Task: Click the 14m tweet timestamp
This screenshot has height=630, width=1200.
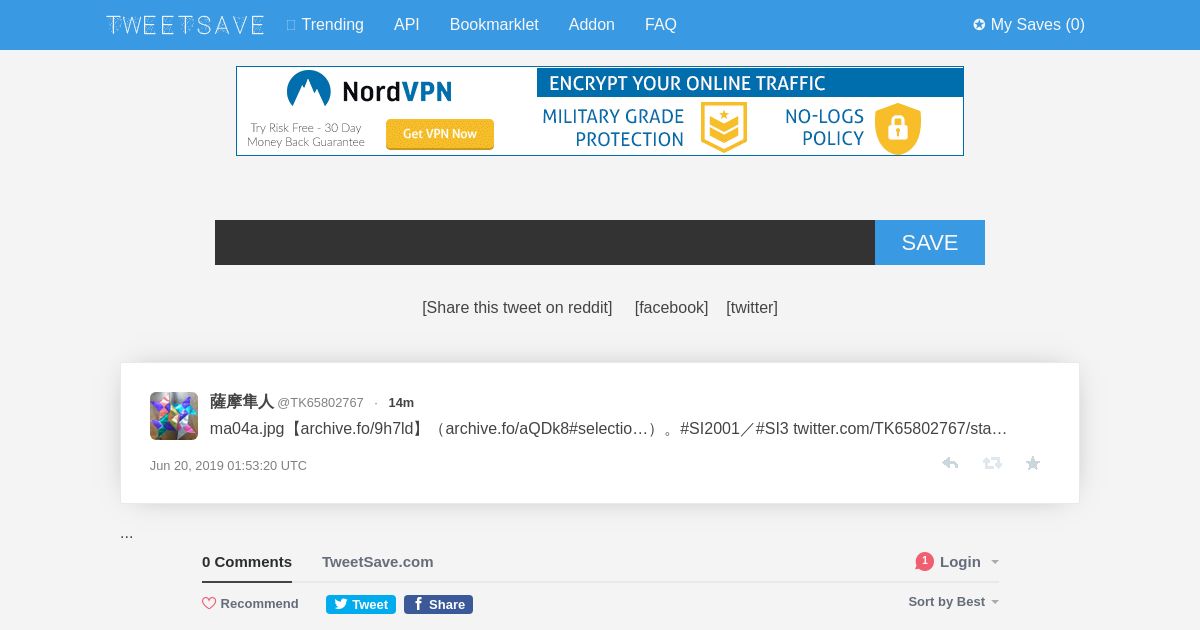Action: click(x=401, y=403)
